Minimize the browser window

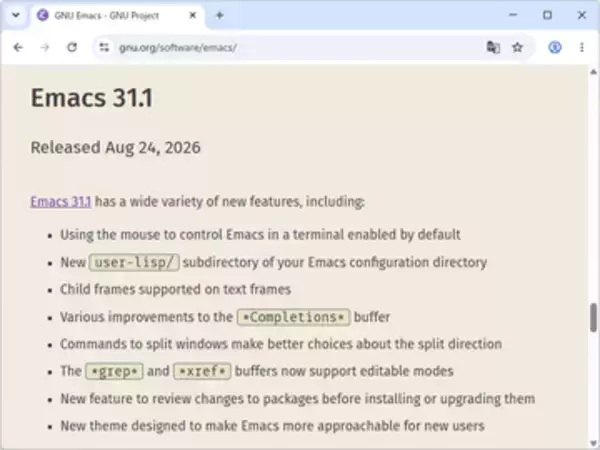point(513,15)
